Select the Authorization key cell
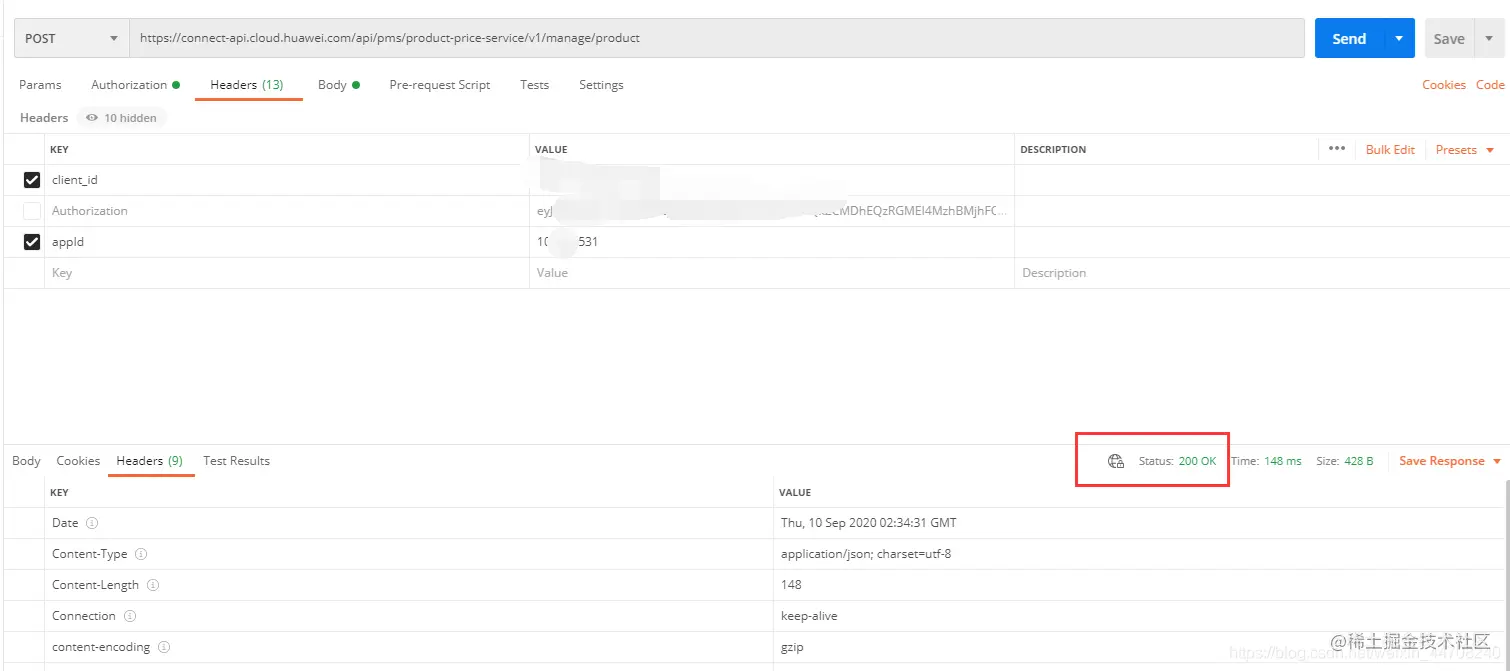 click(287, 211)
